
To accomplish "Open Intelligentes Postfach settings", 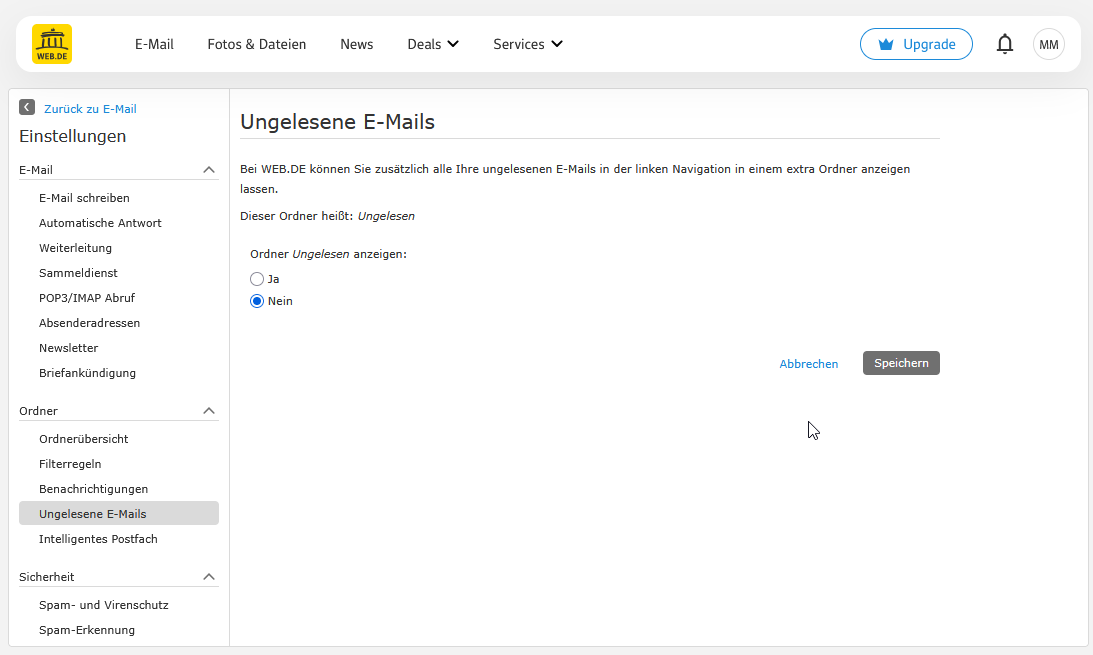I will coord(98,539).
